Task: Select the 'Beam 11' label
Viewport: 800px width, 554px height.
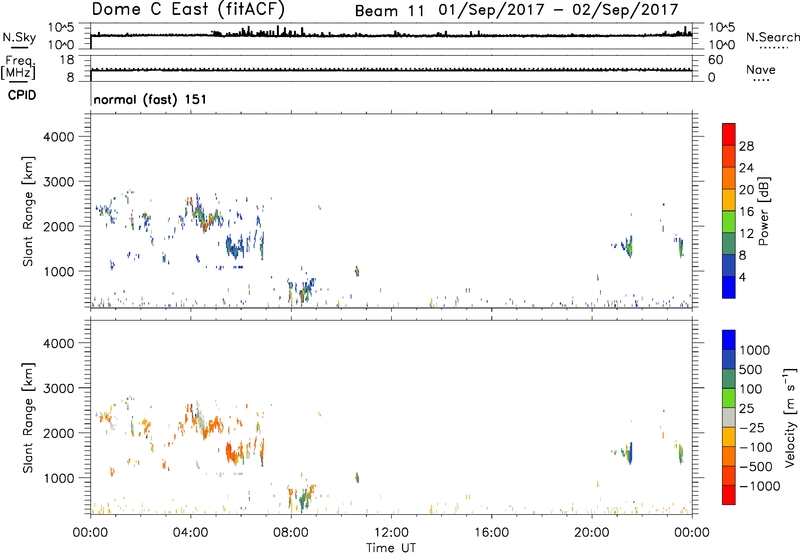Action: click(x=389, y=11)
